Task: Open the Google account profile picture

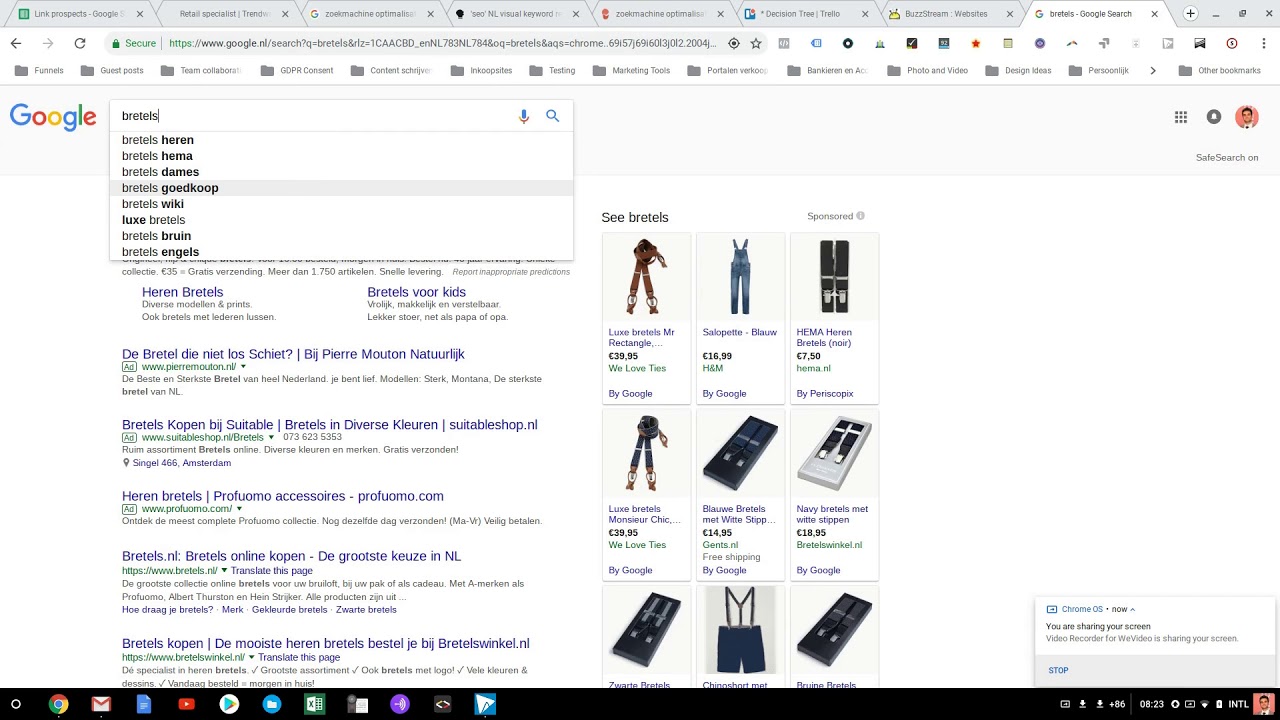Action: pyautogui.click(x=1246, y=117)
